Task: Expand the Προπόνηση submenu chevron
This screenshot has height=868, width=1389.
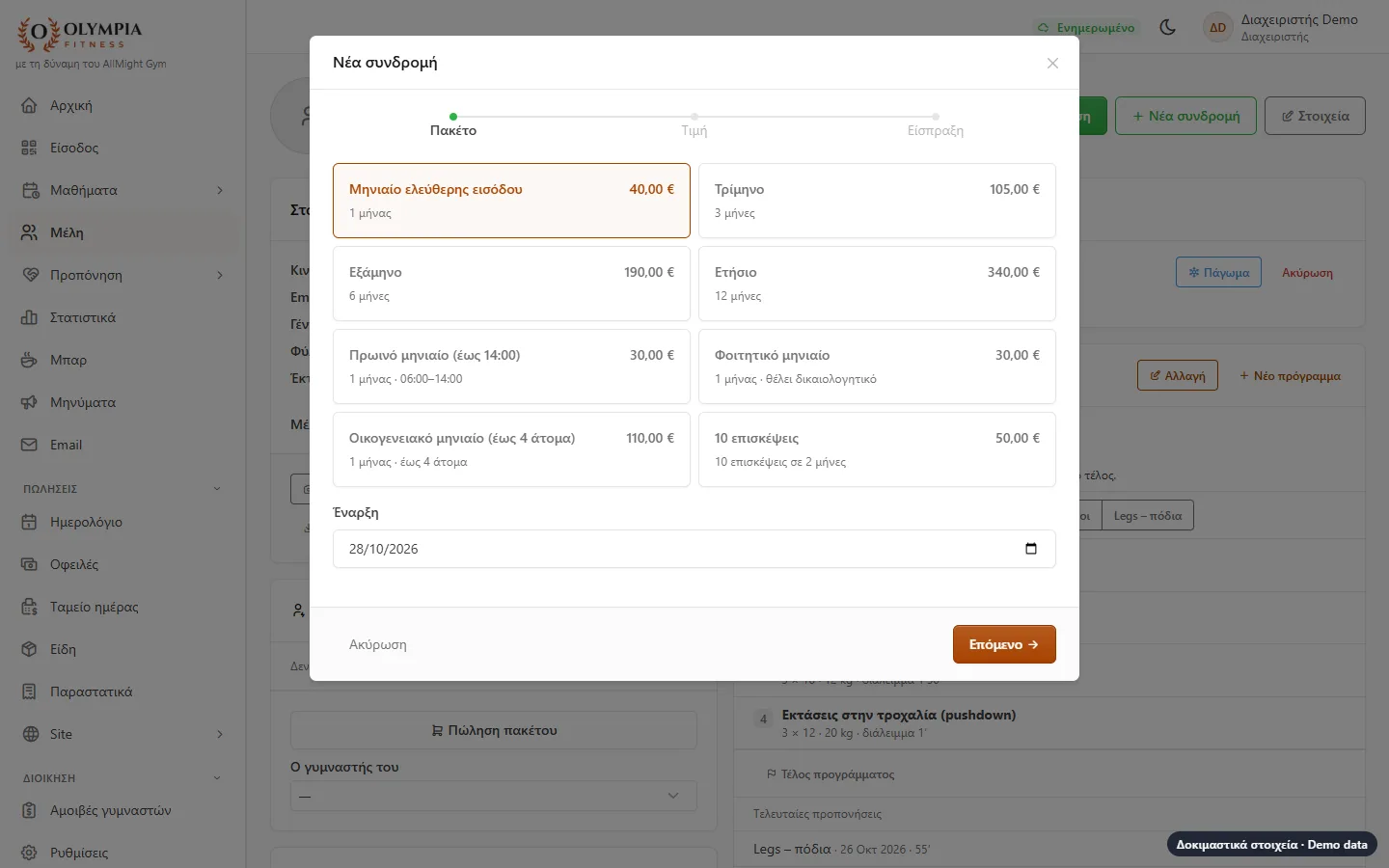Action: point(220,275)
